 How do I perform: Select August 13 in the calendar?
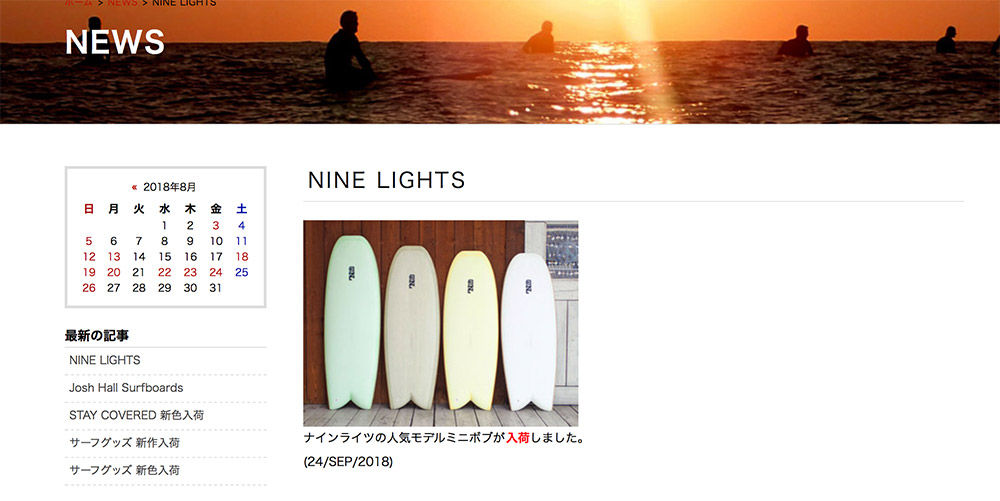click(114, 257)
